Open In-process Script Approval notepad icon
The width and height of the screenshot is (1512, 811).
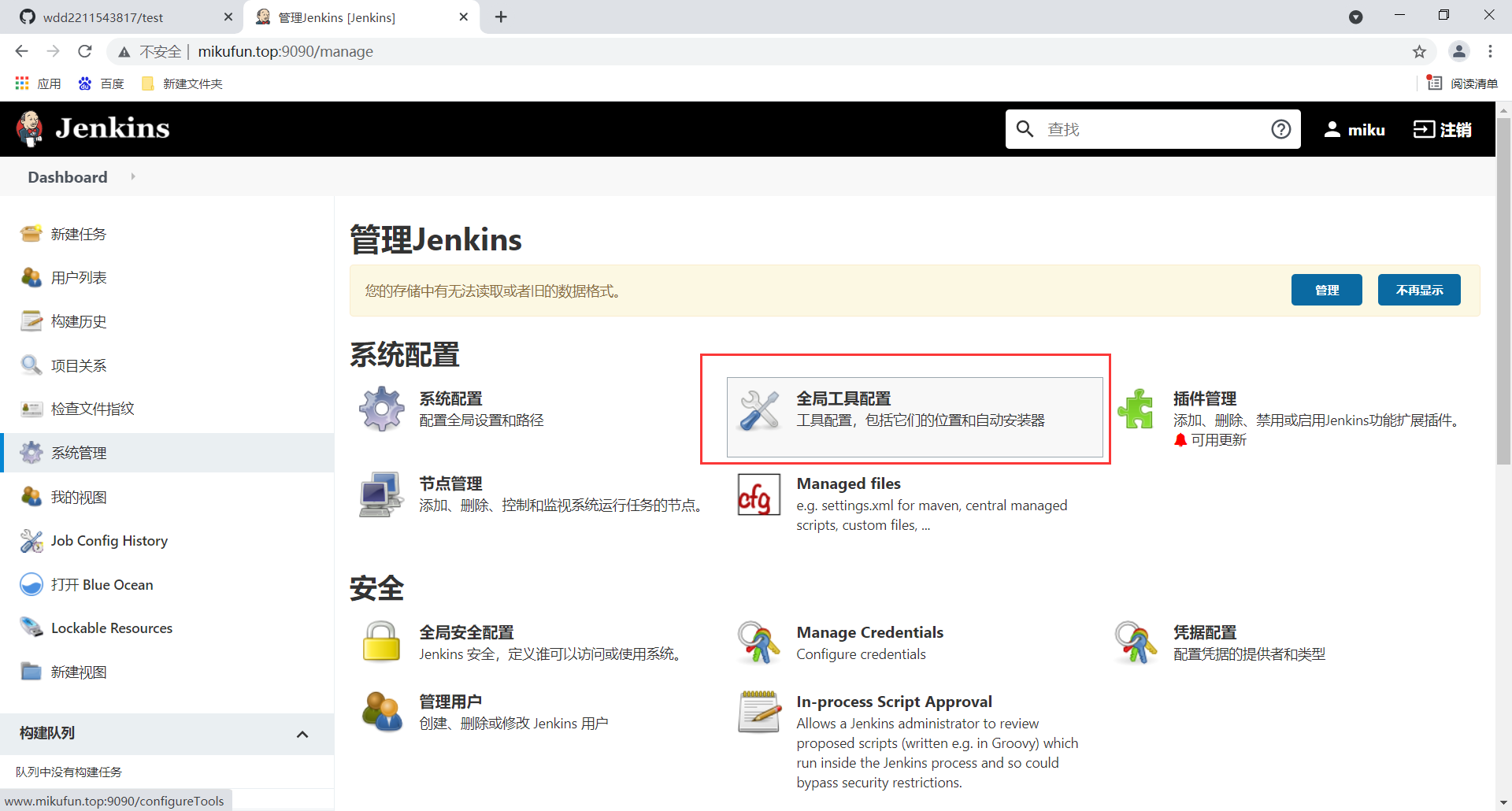click(x=758, y=711)
